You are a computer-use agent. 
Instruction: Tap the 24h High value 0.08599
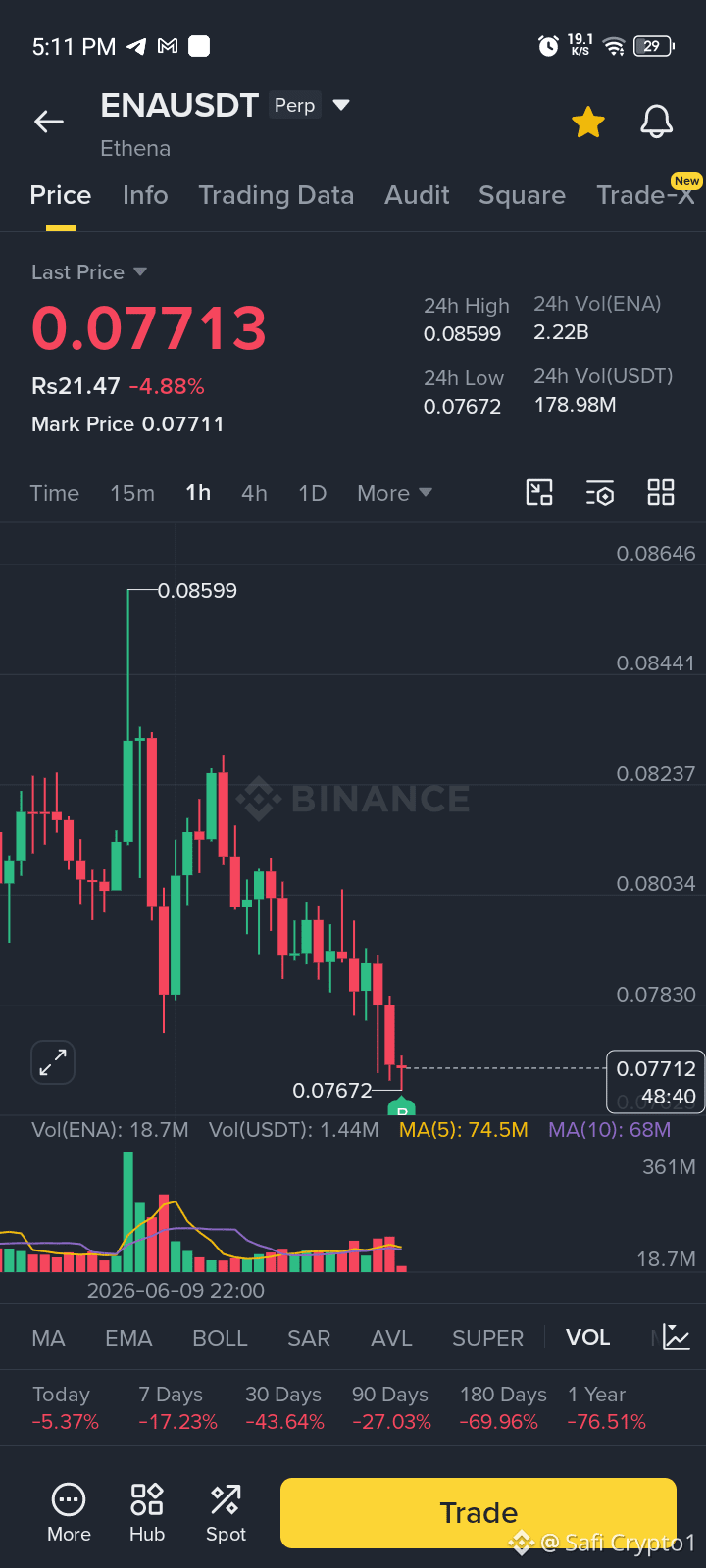coord(462,334)
